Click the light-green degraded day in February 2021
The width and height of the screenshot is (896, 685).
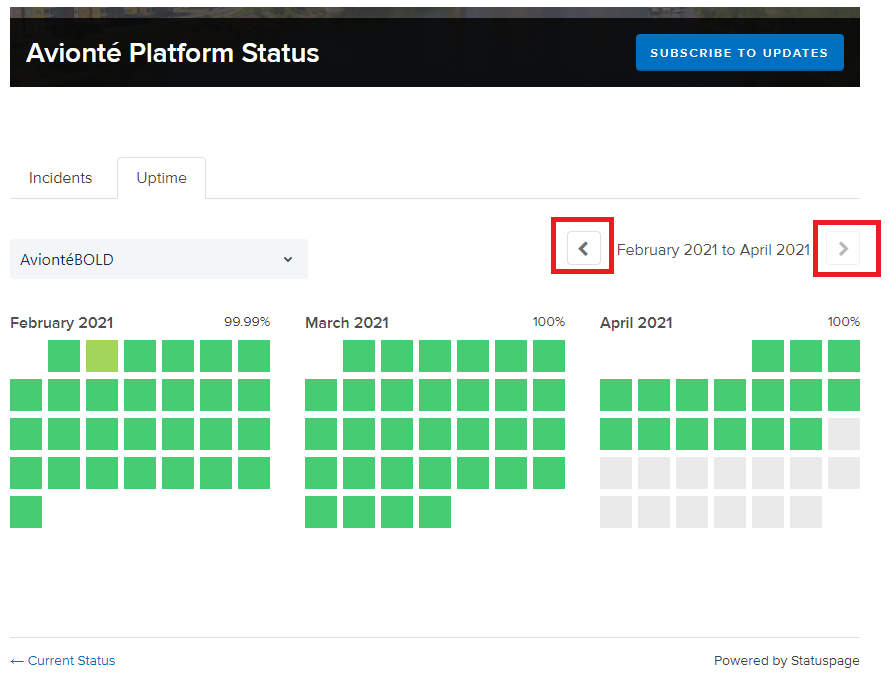click(102, 356)
